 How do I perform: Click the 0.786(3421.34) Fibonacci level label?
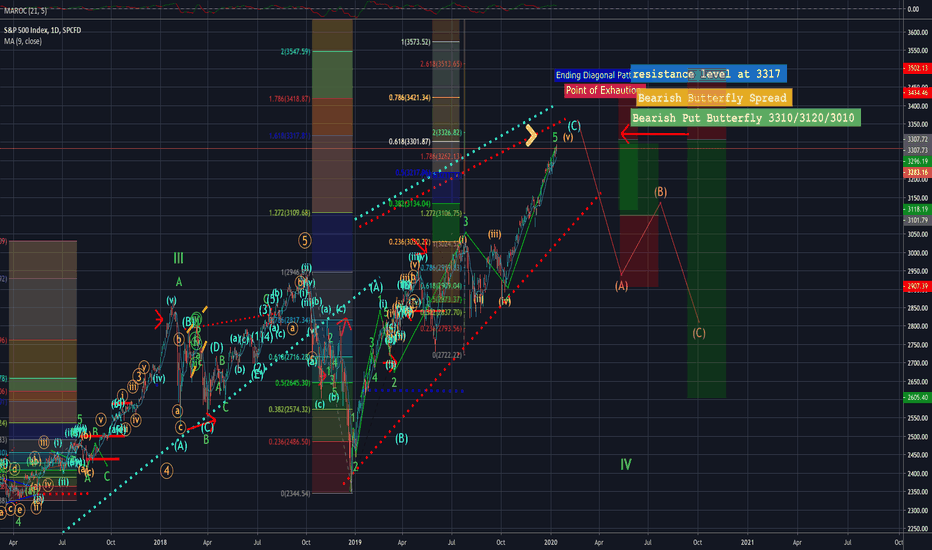point(410,98)
